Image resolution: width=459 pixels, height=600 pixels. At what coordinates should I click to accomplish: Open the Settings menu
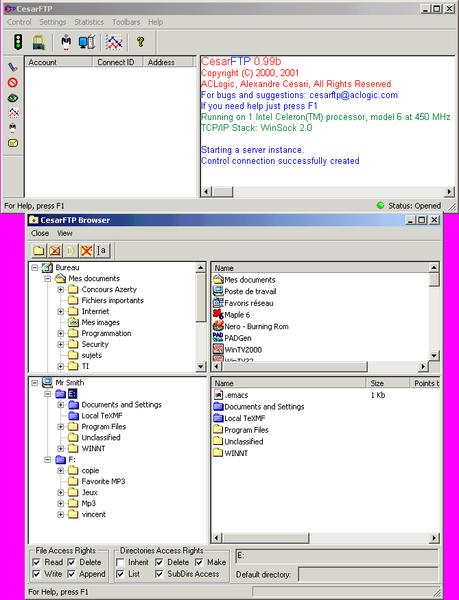53,22
